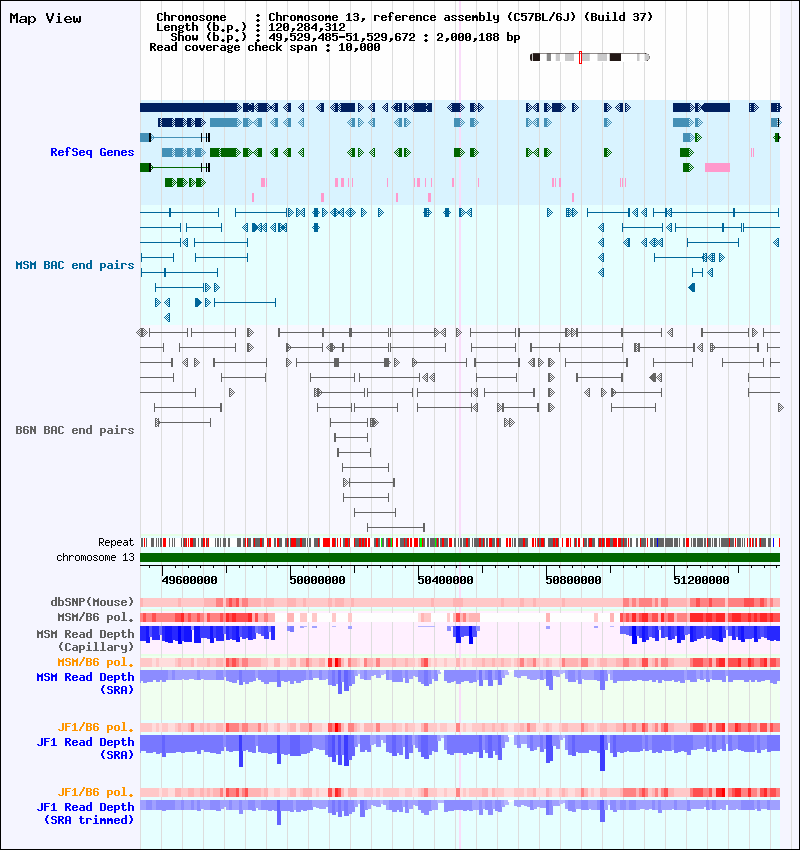Click the MSM Read Depth Capillary histogram

pyautogui.click(x=460, y=635)
